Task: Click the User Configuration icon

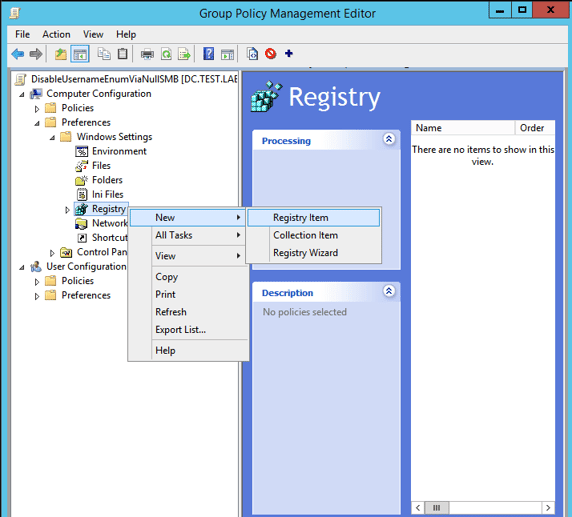Action: coord(36,267)
